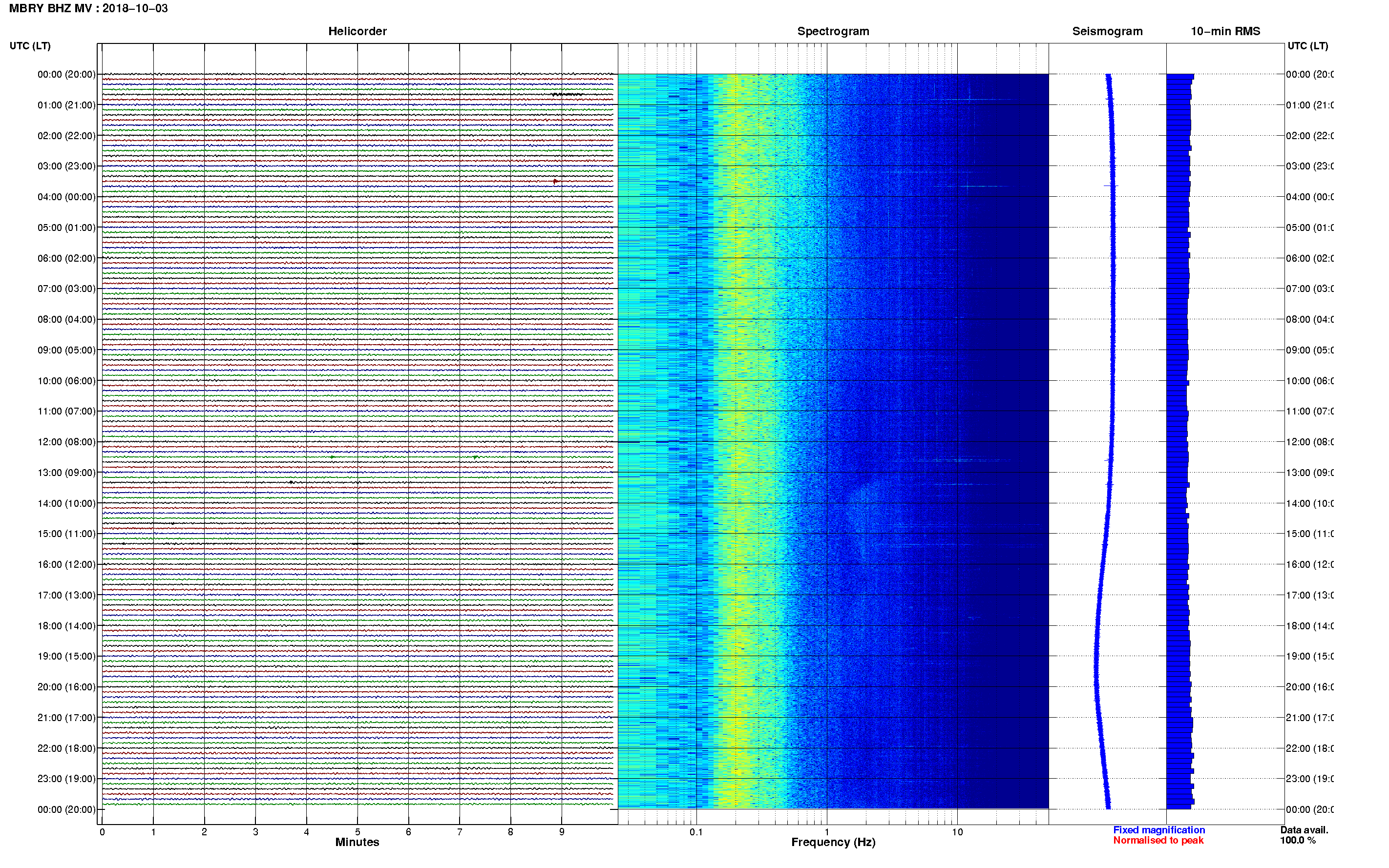Click the "UTC (LT)" label left of Helicorder
The height and width of the screenshot is (868, 1389).
30,46
